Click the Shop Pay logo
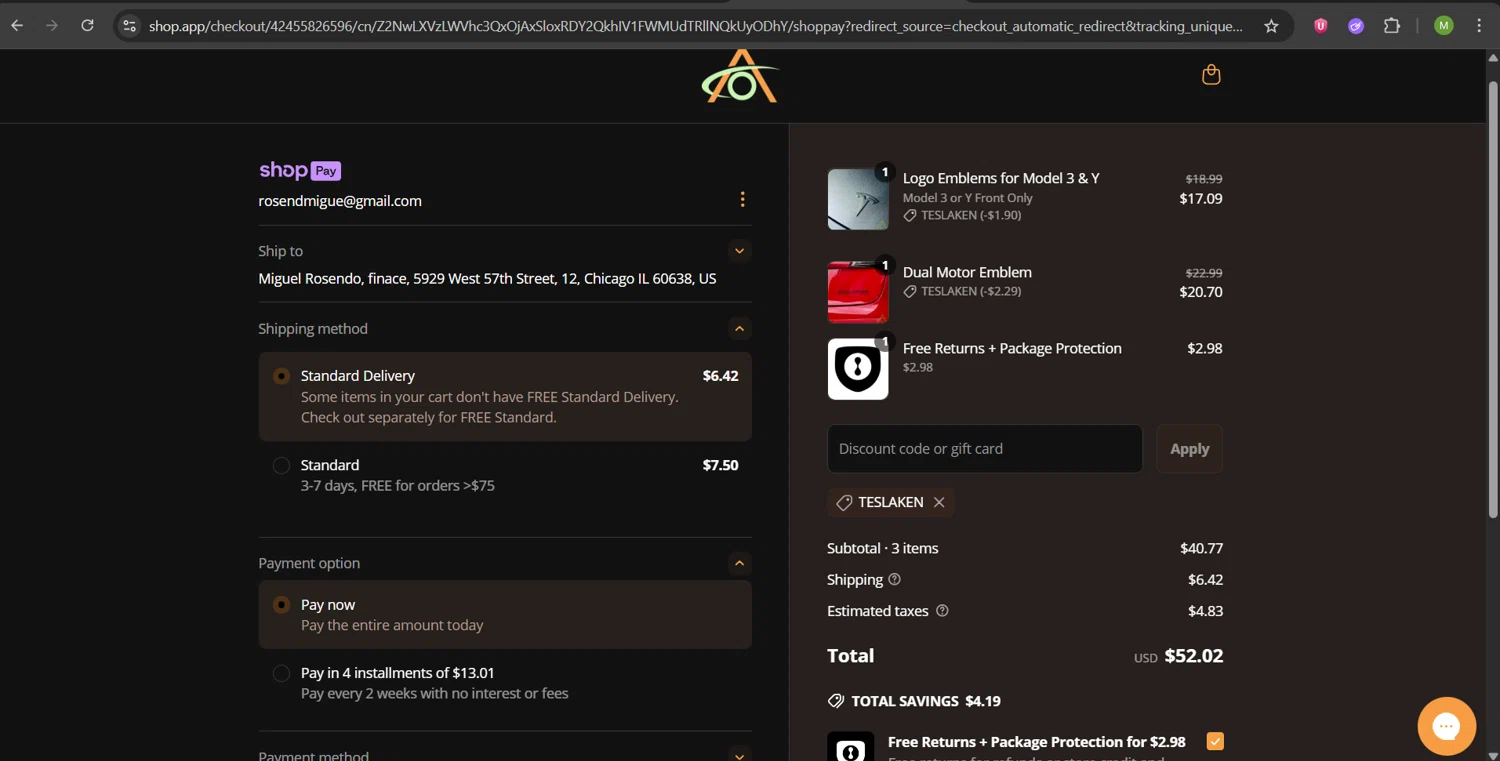This screenshot has width=1500, height=761. pyautogui.click(x=300, y=170)
